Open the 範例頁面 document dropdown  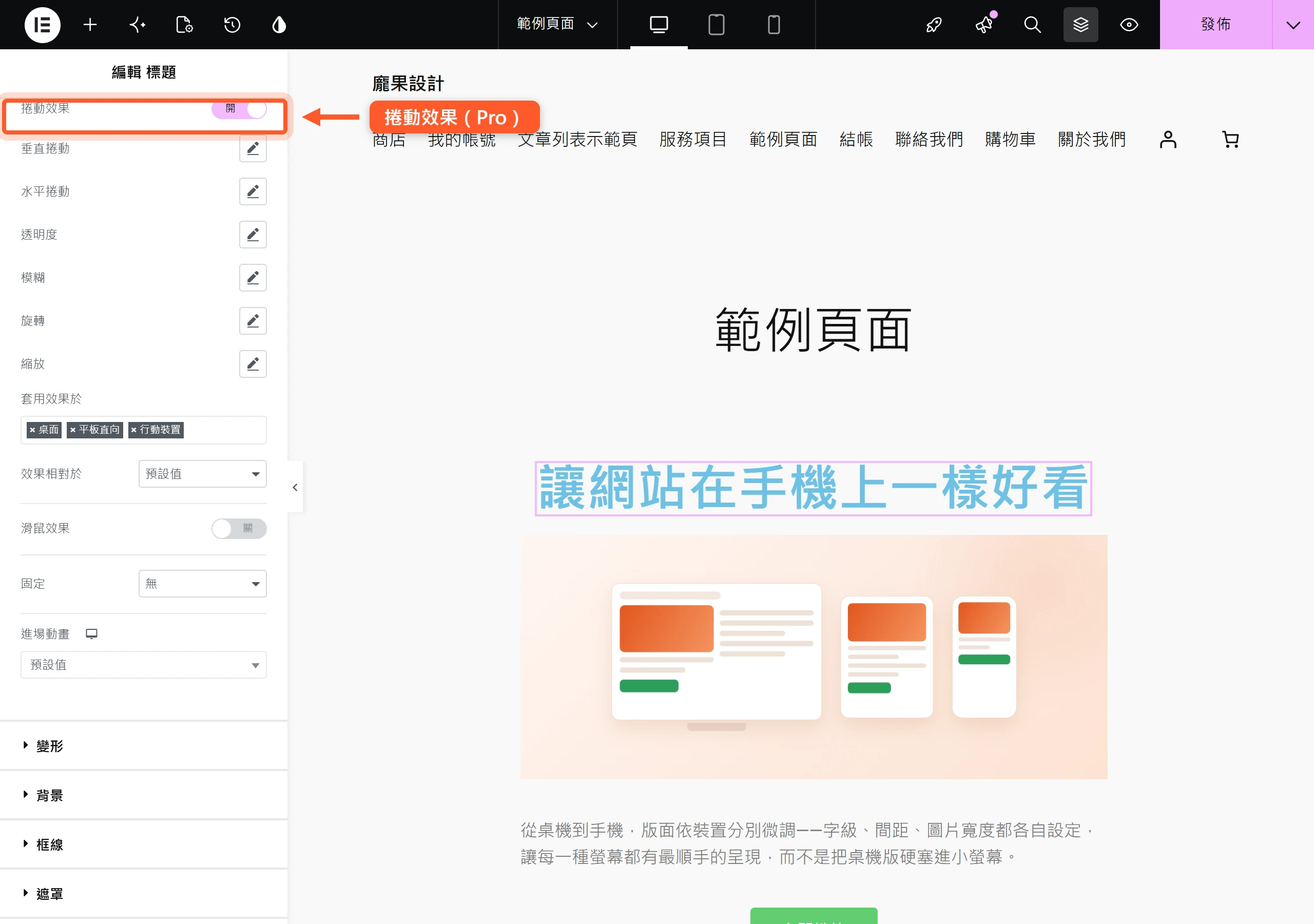[x=557, y=25]
